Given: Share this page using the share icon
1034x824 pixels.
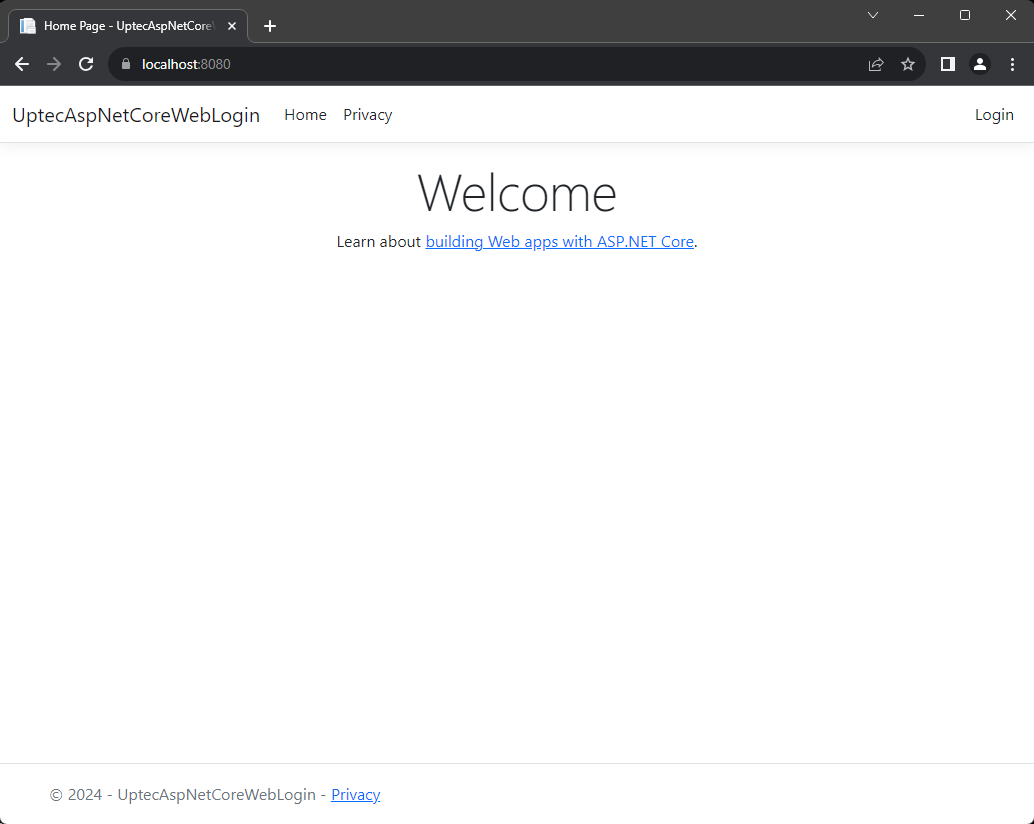Looking at the screenshot, I should [x=876, y=64].
